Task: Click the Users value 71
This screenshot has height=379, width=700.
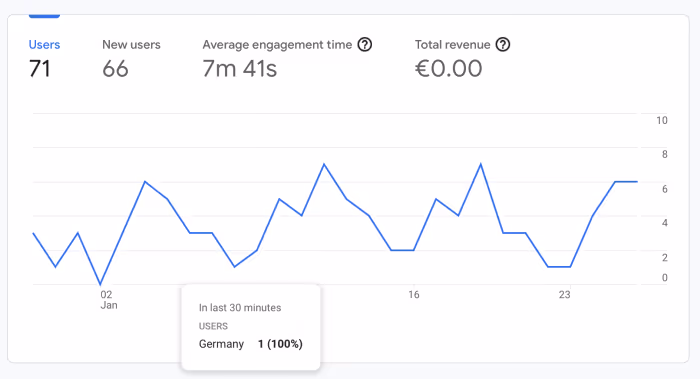Action: click(40, 69)
